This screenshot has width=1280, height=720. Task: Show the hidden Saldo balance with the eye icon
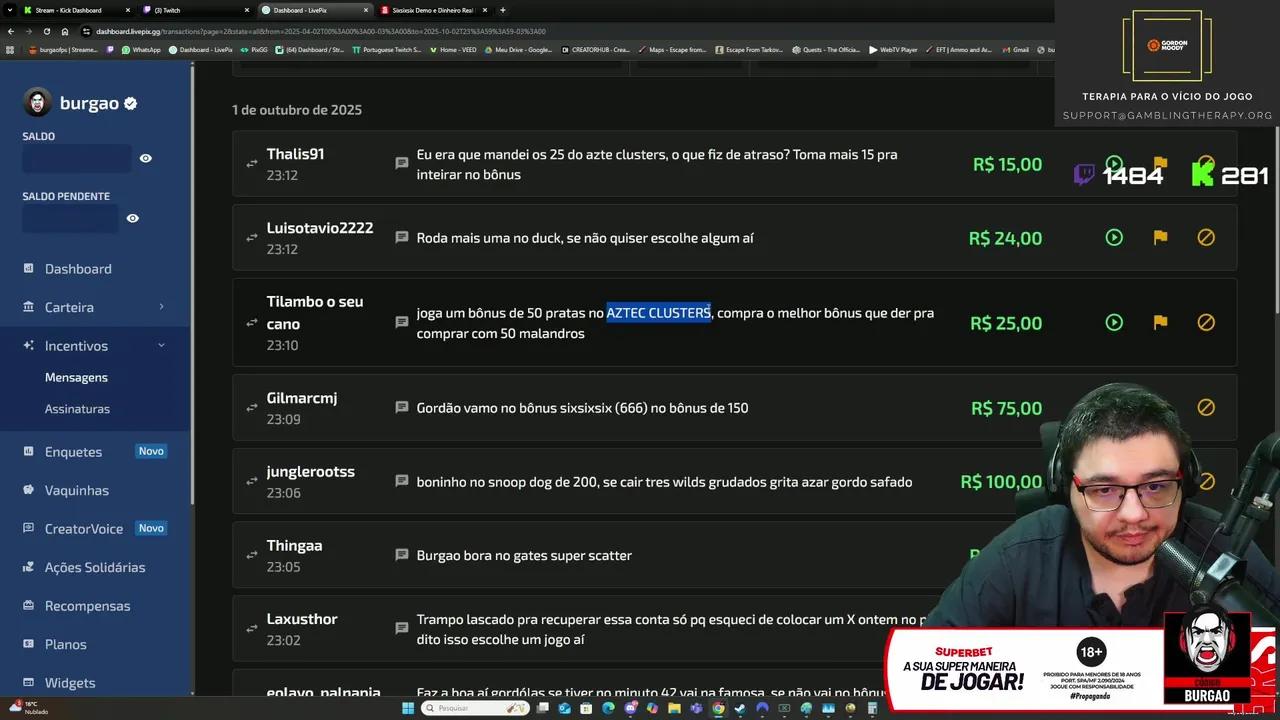point(146,158)
